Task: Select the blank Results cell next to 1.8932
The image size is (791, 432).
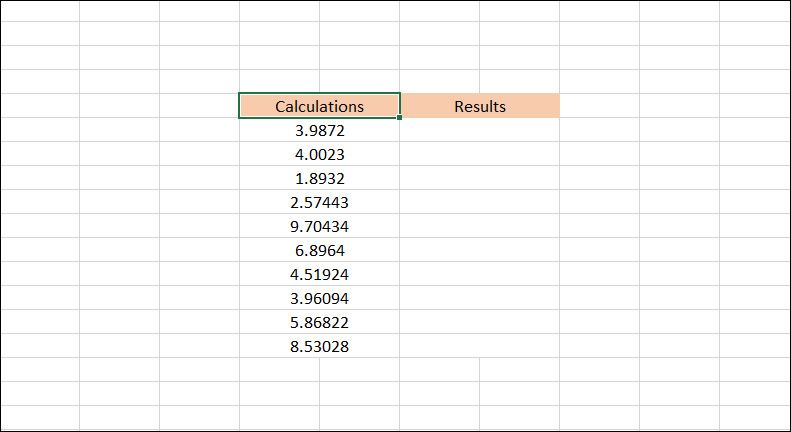Action: pyautogui.click(x=480, y=178)
